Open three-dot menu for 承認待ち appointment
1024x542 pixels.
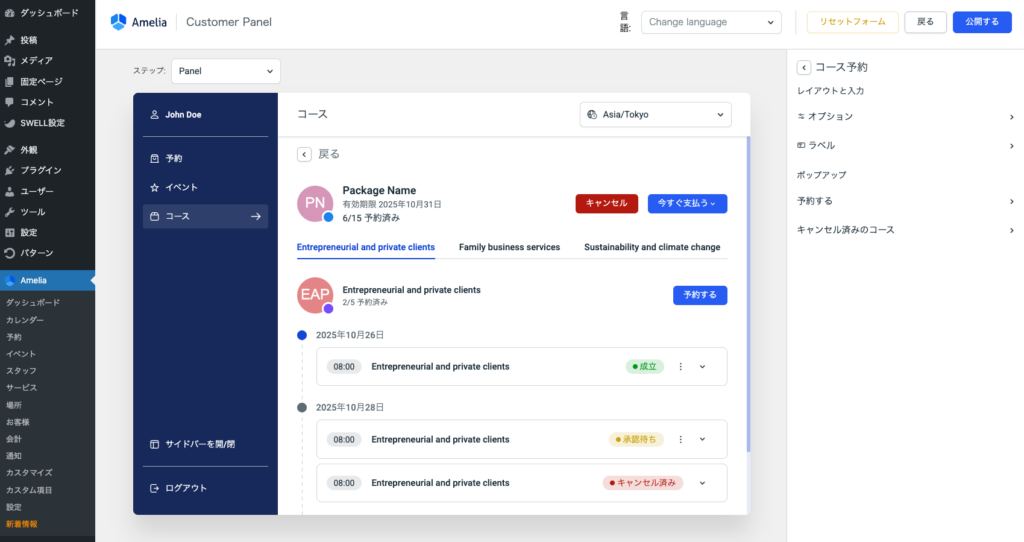coord(681,439)
